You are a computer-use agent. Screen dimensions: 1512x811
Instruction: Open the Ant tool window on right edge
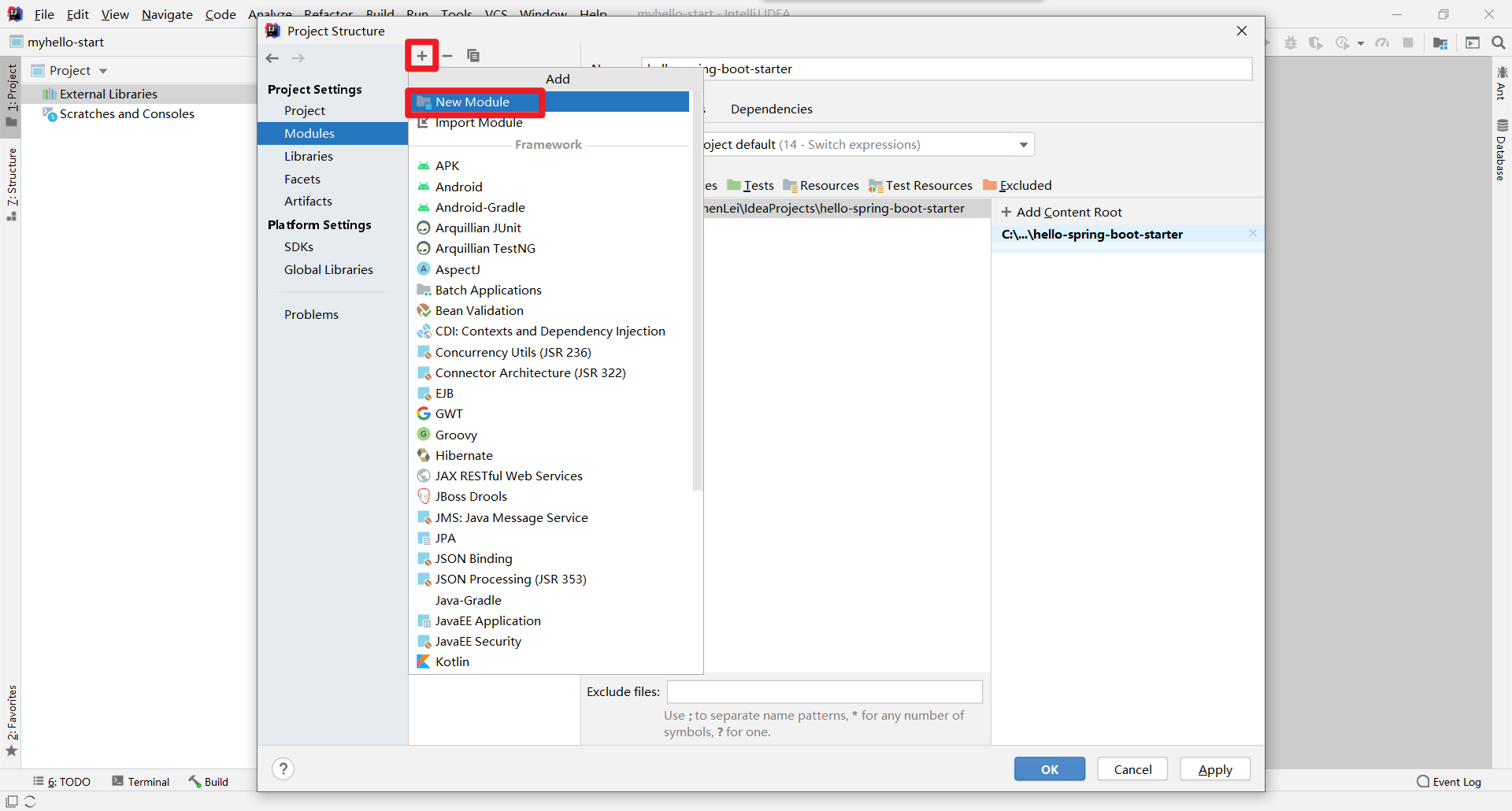tap(1502, 83)
